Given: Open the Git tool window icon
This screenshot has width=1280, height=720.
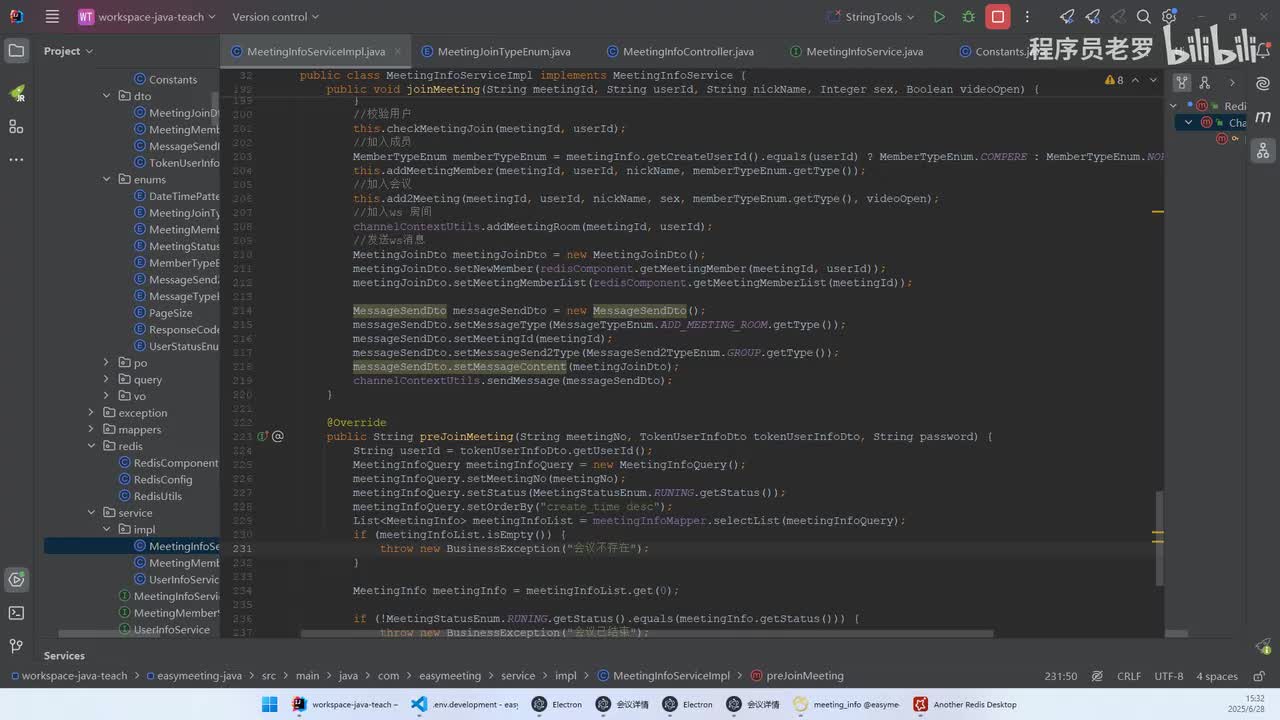Looking at the screenshot, I should (16, 646).
